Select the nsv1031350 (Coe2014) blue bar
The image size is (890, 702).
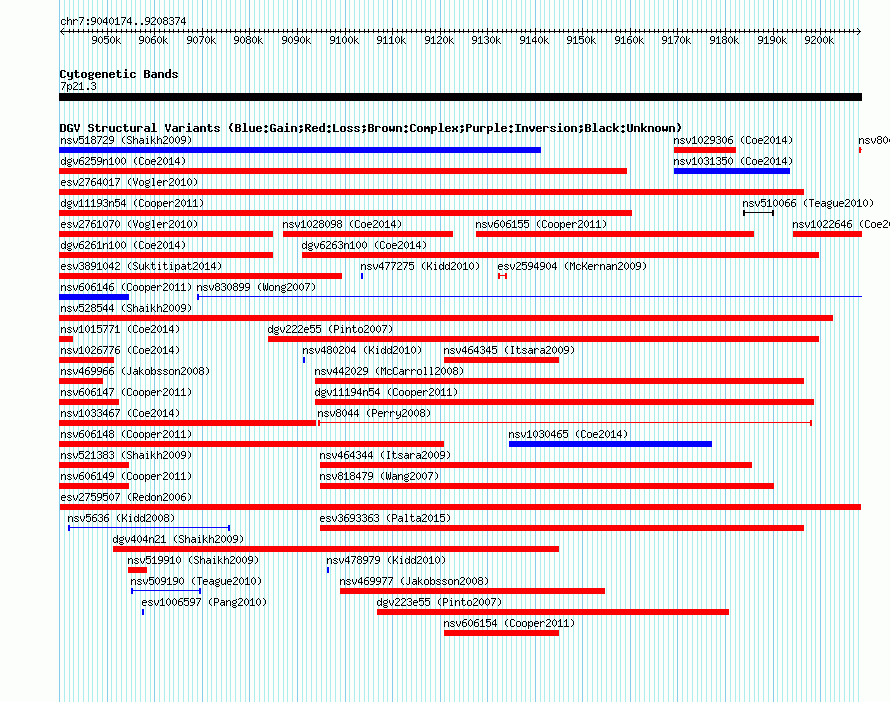pyautogui.click(x=732, y=171)
